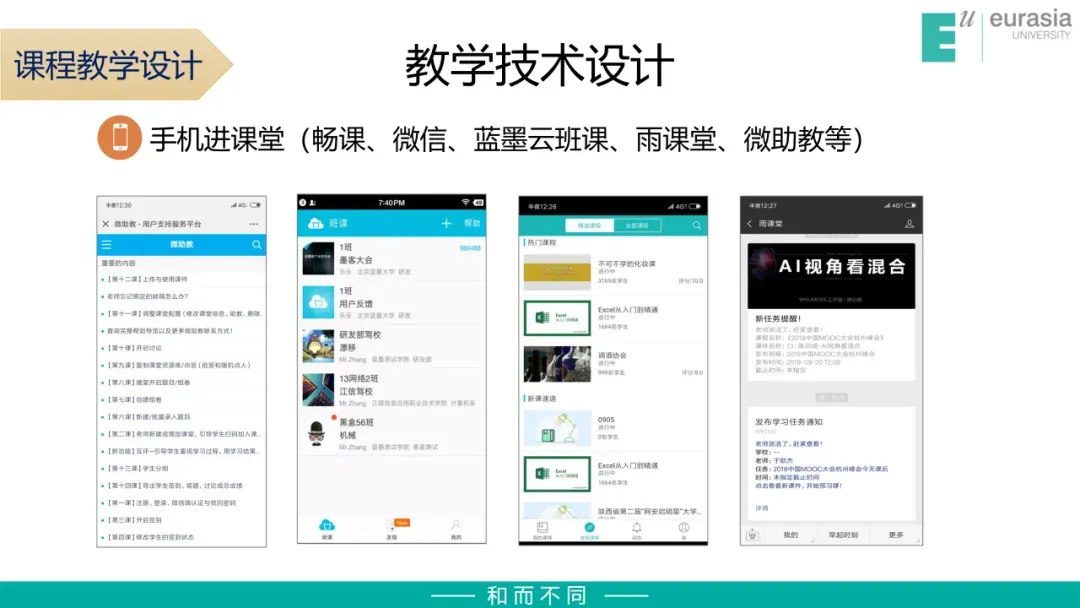Open the three-dot menu in 微助教 header
This screenshot has width=1080, height=608.
point(254,224)
